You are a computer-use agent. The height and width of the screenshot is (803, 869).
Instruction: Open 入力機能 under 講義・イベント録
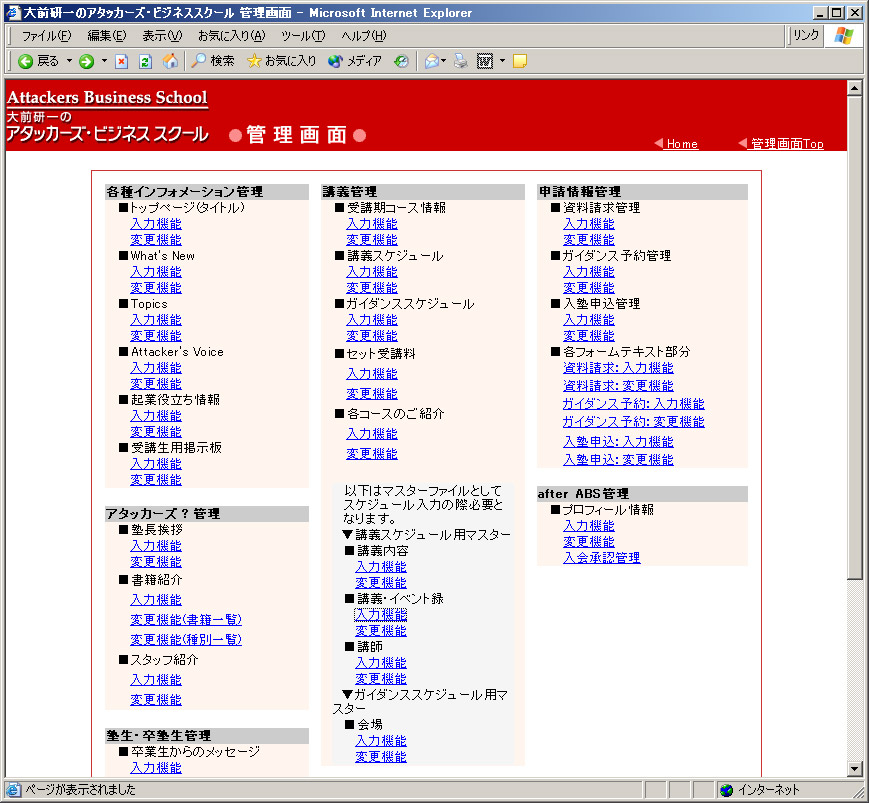[x=381, y=615]
